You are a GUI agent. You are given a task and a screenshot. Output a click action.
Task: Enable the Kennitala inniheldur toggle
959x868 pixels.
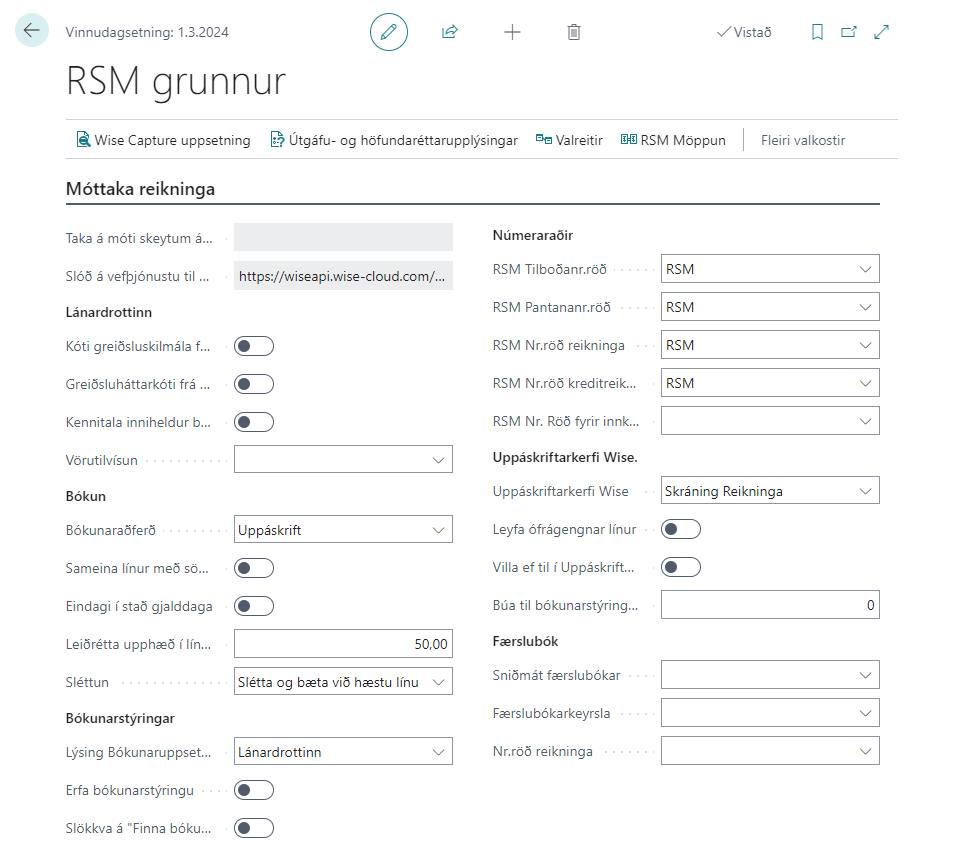click(253, 421)
